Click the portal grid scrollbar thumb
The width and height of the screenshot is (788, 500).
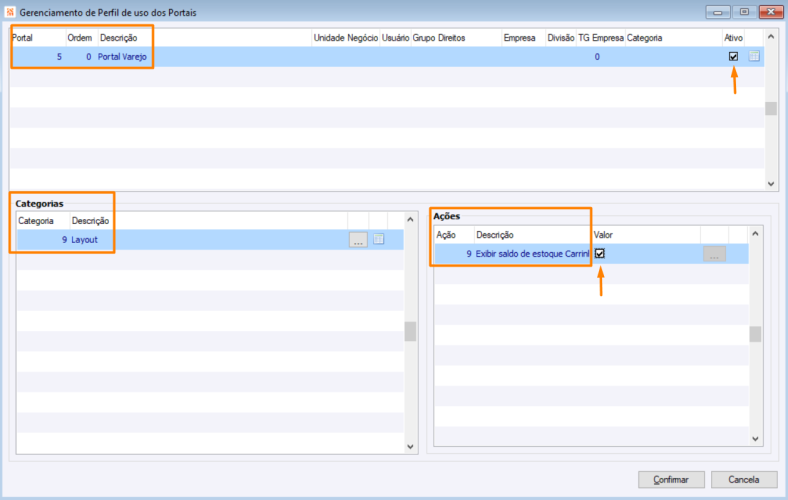click(x=771, y=109)
